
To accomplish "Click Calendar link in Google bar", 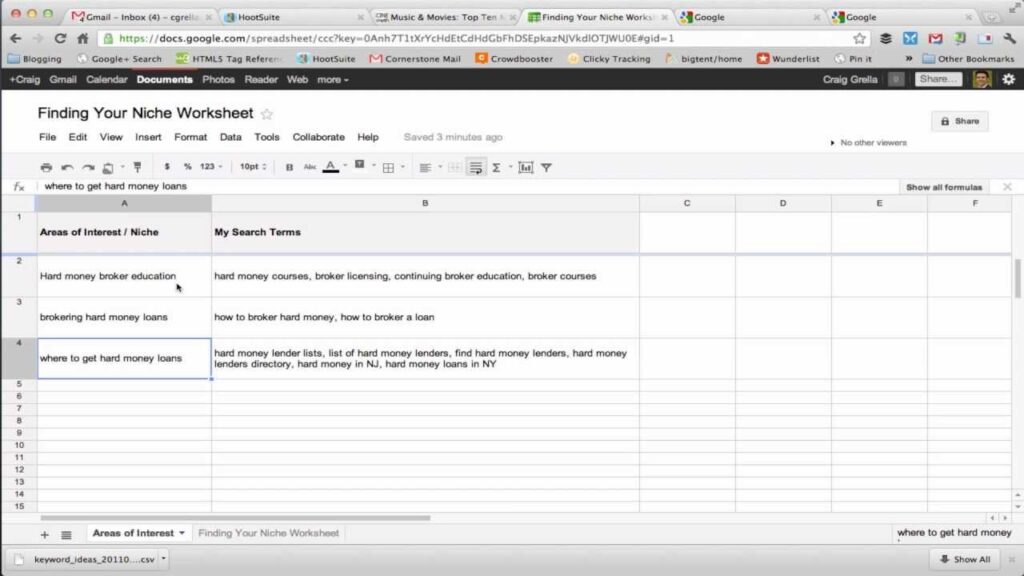I will [106, 80].
